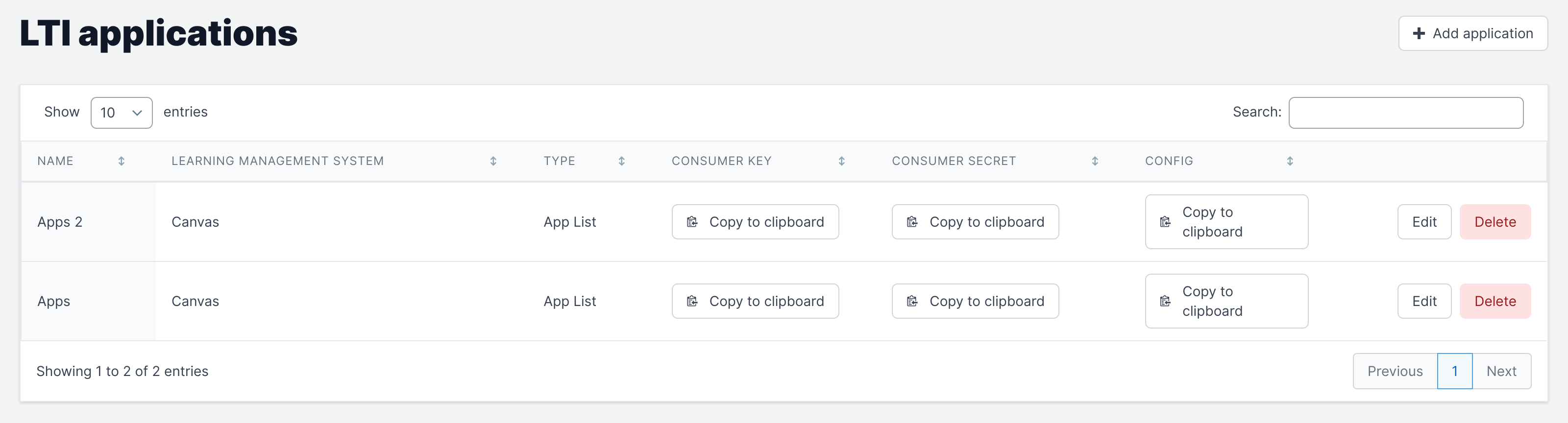Click clipboard icon in Apps consumer key
Viewport: 1568px width, 423px height.
(x=692, y=301)
